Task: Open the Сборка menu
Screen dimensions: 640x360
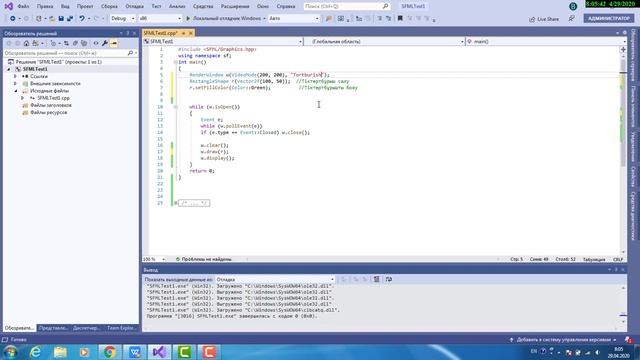Action: point(109,7)
